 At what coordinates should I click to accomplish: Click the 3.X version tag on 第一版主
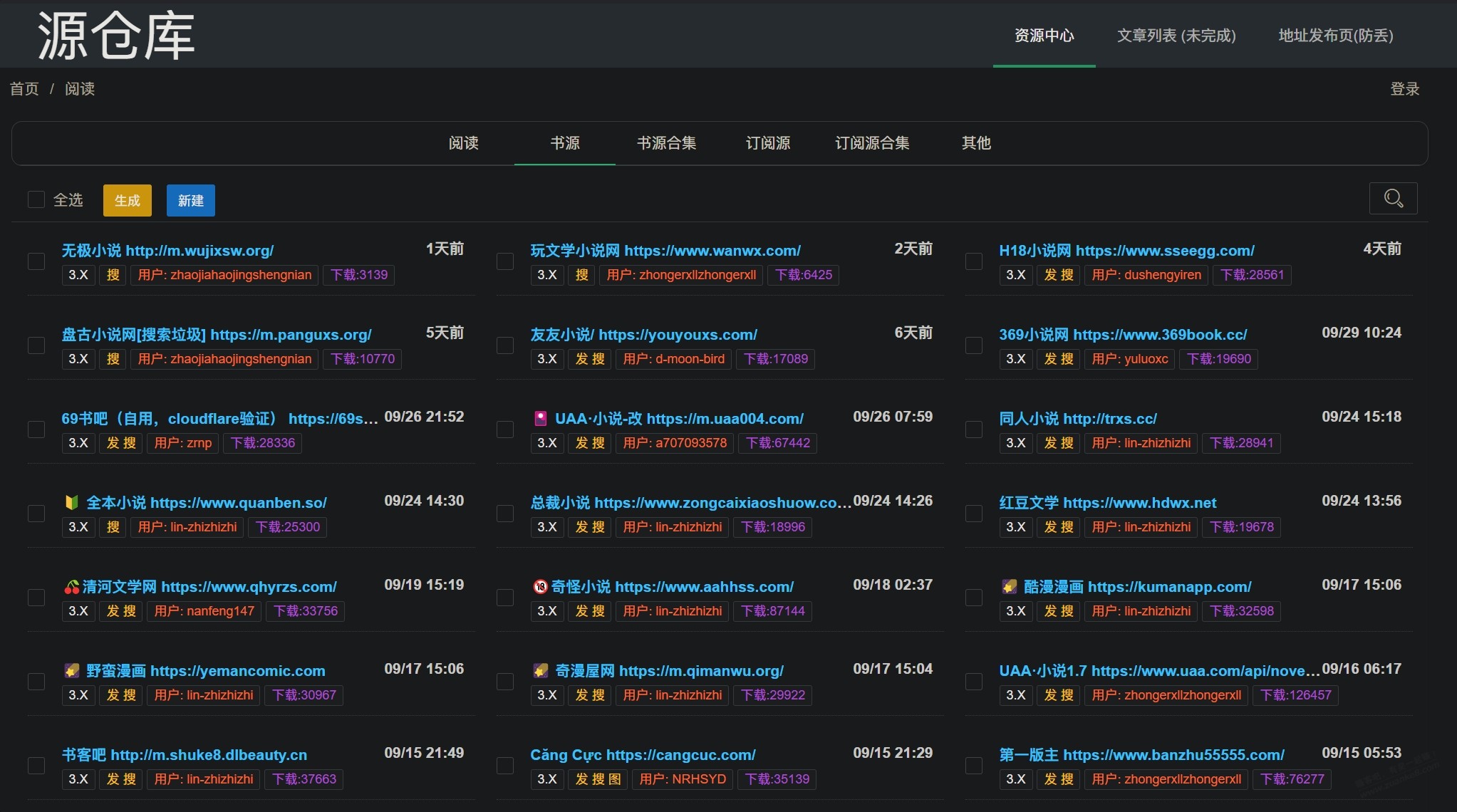tap(1015, 779)
